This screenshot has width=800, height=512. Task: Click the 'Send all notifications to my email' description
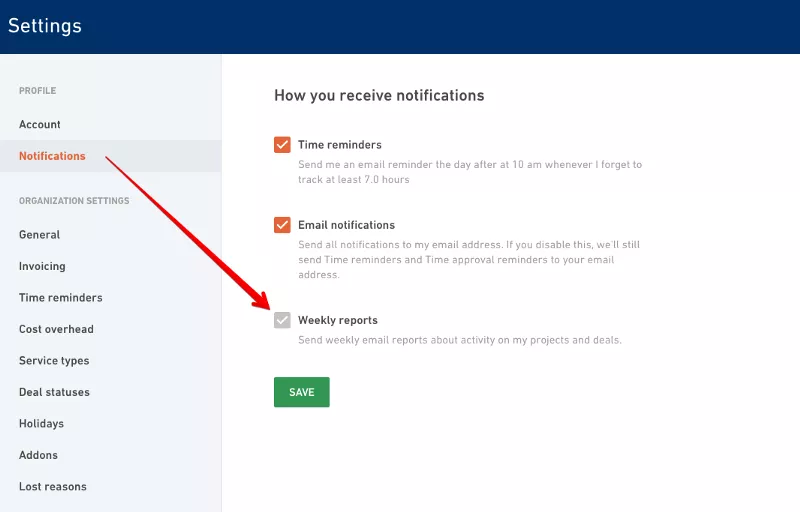pos(469,260)
